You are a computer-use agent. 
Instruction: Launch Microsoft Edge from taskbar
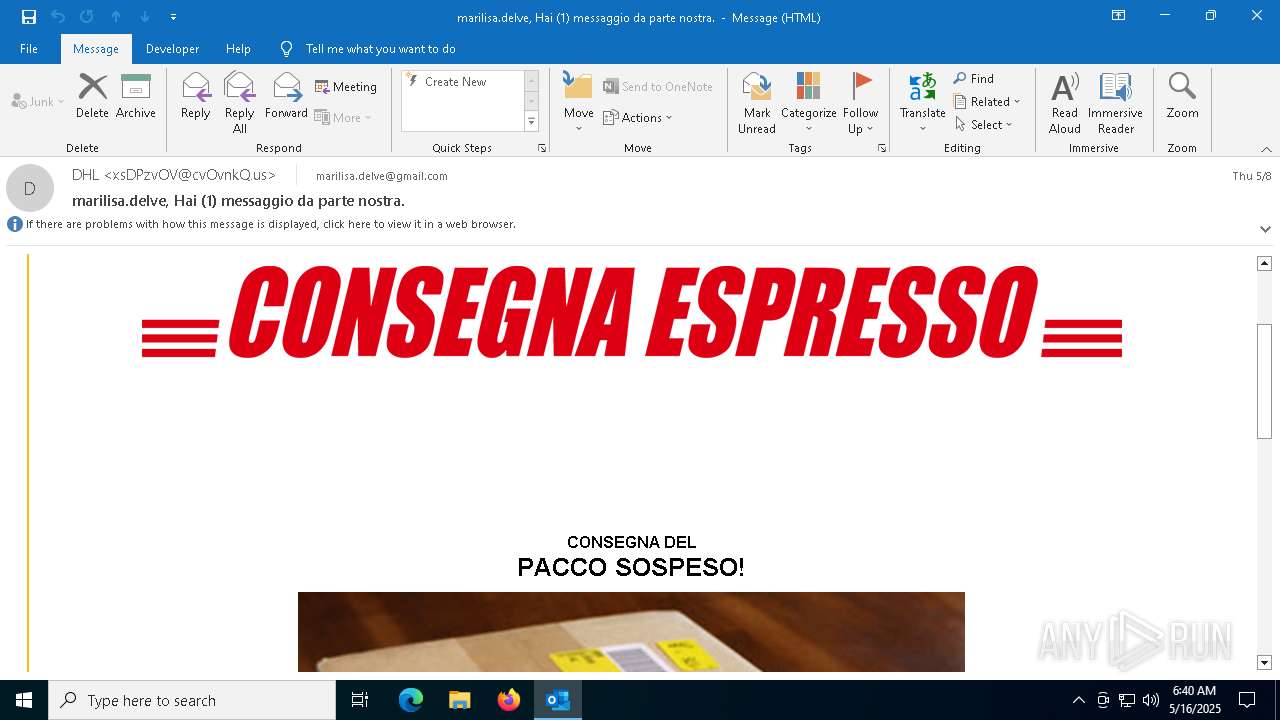[x=411, y=700]
